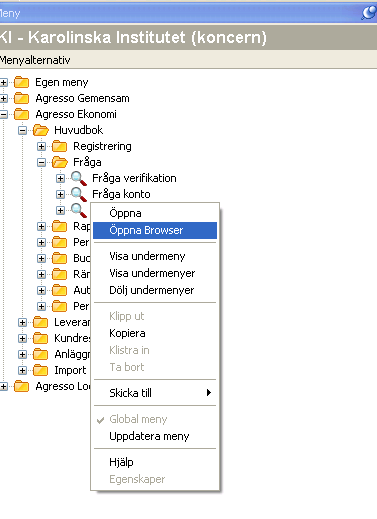
Task: Click the Egen meny folder icon
Action: pos(22,82)
